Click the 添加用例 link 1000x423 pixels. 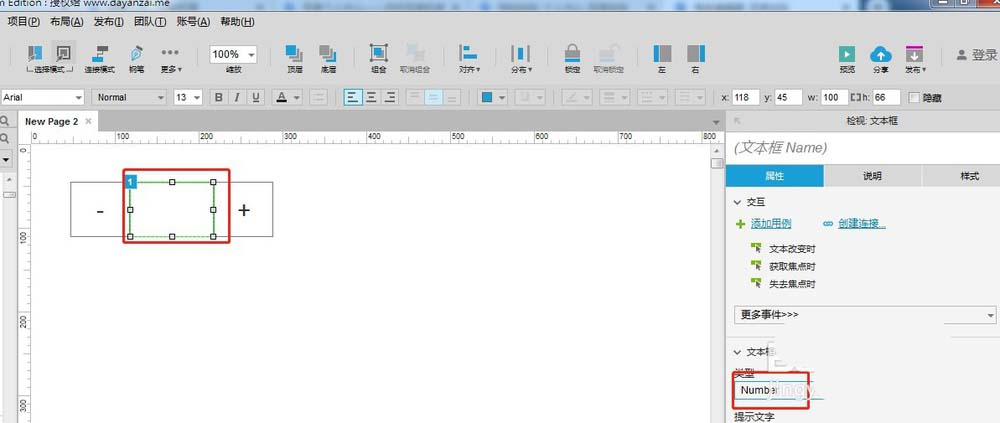pyautogui.click(x=770, y=223)
